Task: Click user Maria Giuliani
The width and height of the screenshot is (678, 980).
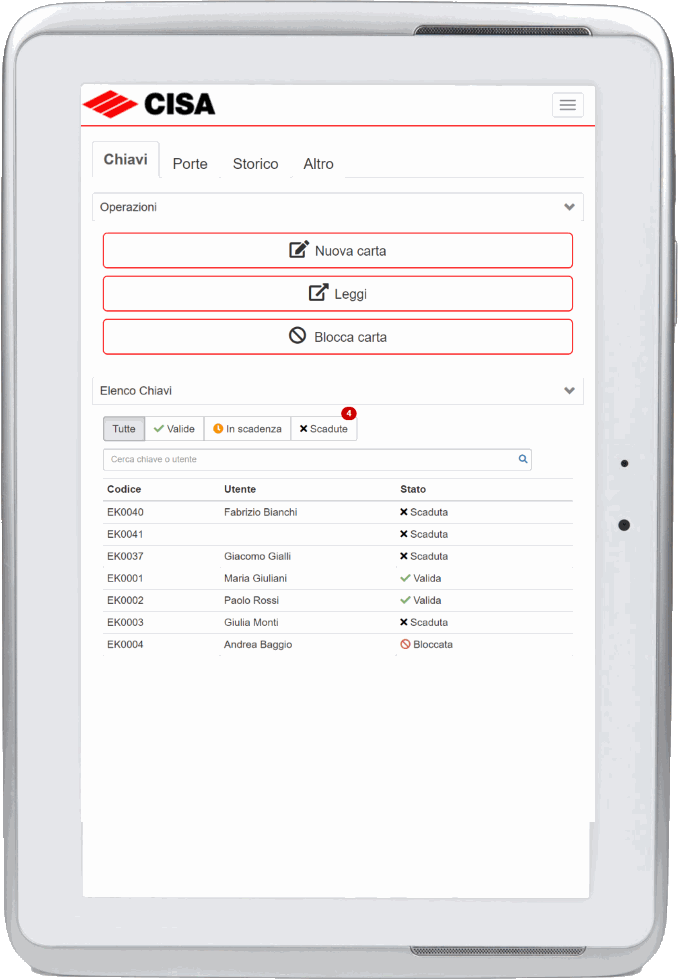Action: tap(256, 578)
